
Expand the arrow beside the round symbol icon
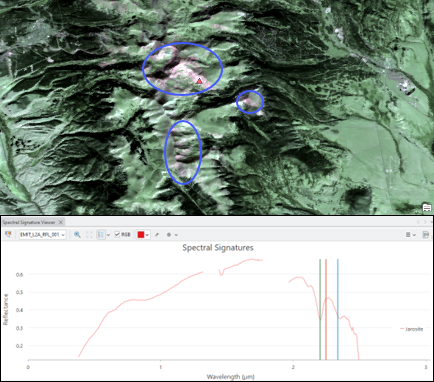coord(176,235)
